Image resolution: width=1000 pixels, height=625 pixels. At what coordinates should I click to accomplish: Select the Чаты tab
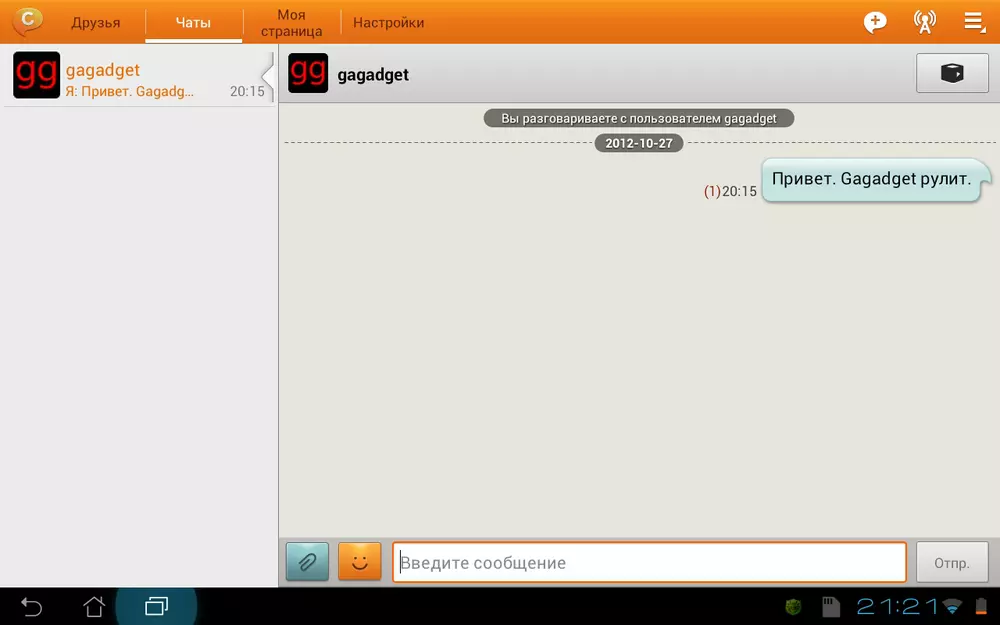click(x=193, y=22)
